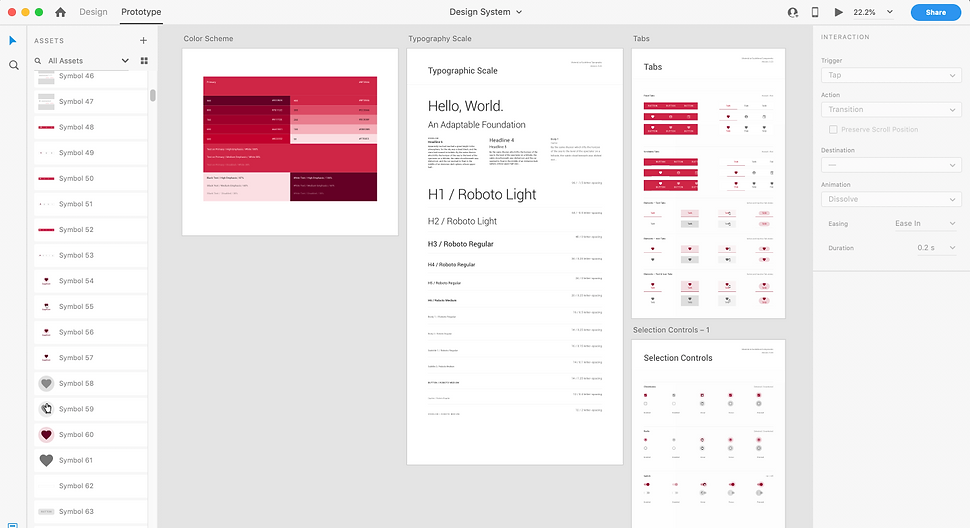The height and width of the screenshot is (528, 970).
Task: Select the Selection Controls – 1 artboard title
Action: click(x=671, y=330)
